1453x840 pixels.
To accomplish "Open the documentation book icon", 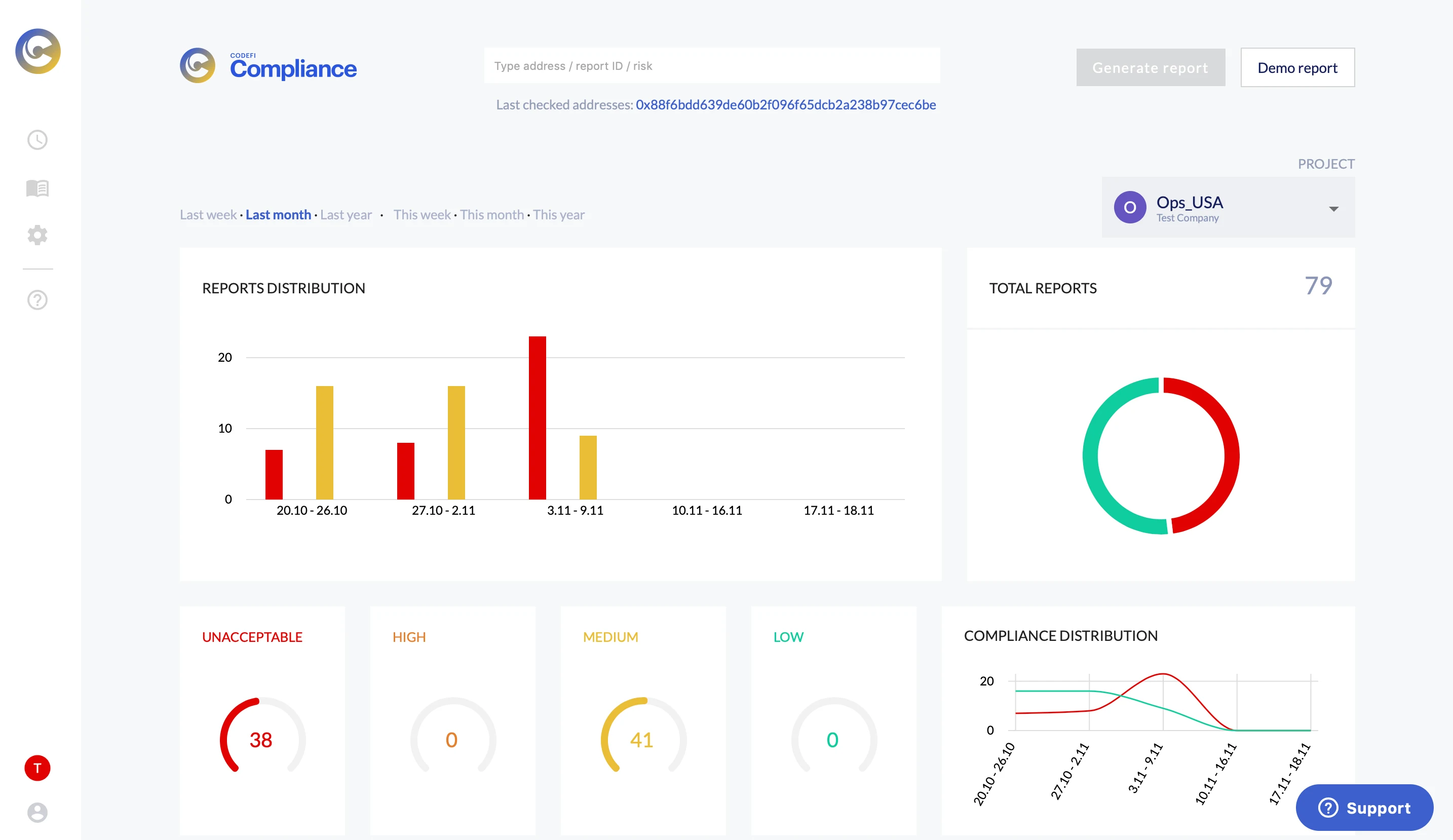I will [37, 188].
